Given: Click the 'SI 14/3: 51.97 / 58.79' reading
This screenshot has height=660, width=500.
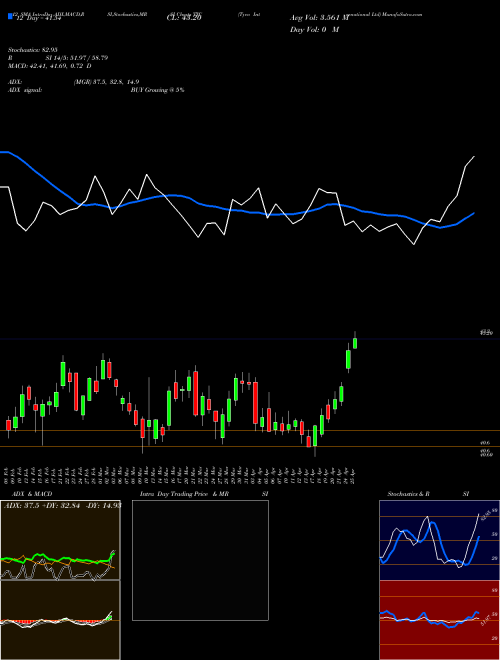Looking at the screenshot, I should 77,58.
